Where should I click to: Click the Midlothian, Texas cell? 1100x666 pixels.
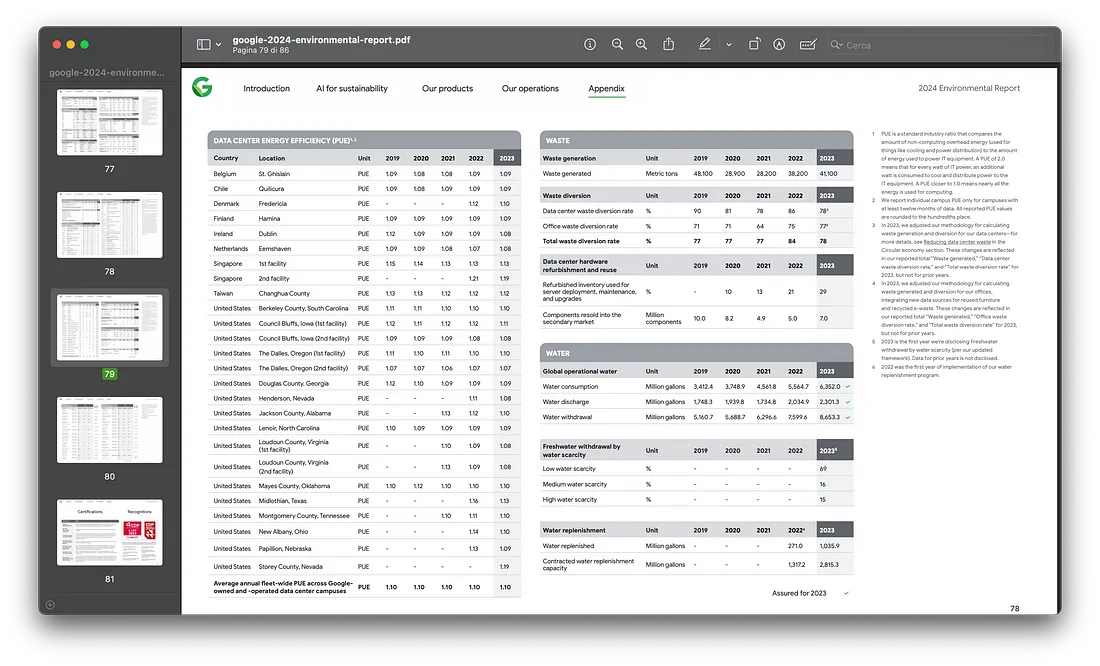click(283, 501)
